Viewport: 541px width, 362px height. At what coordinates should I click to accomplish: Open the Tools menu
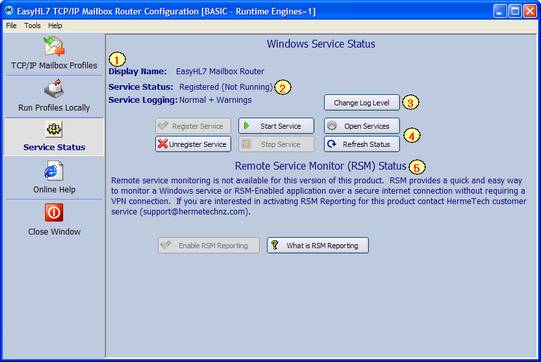pyautogui.click(x=32, y=26)
